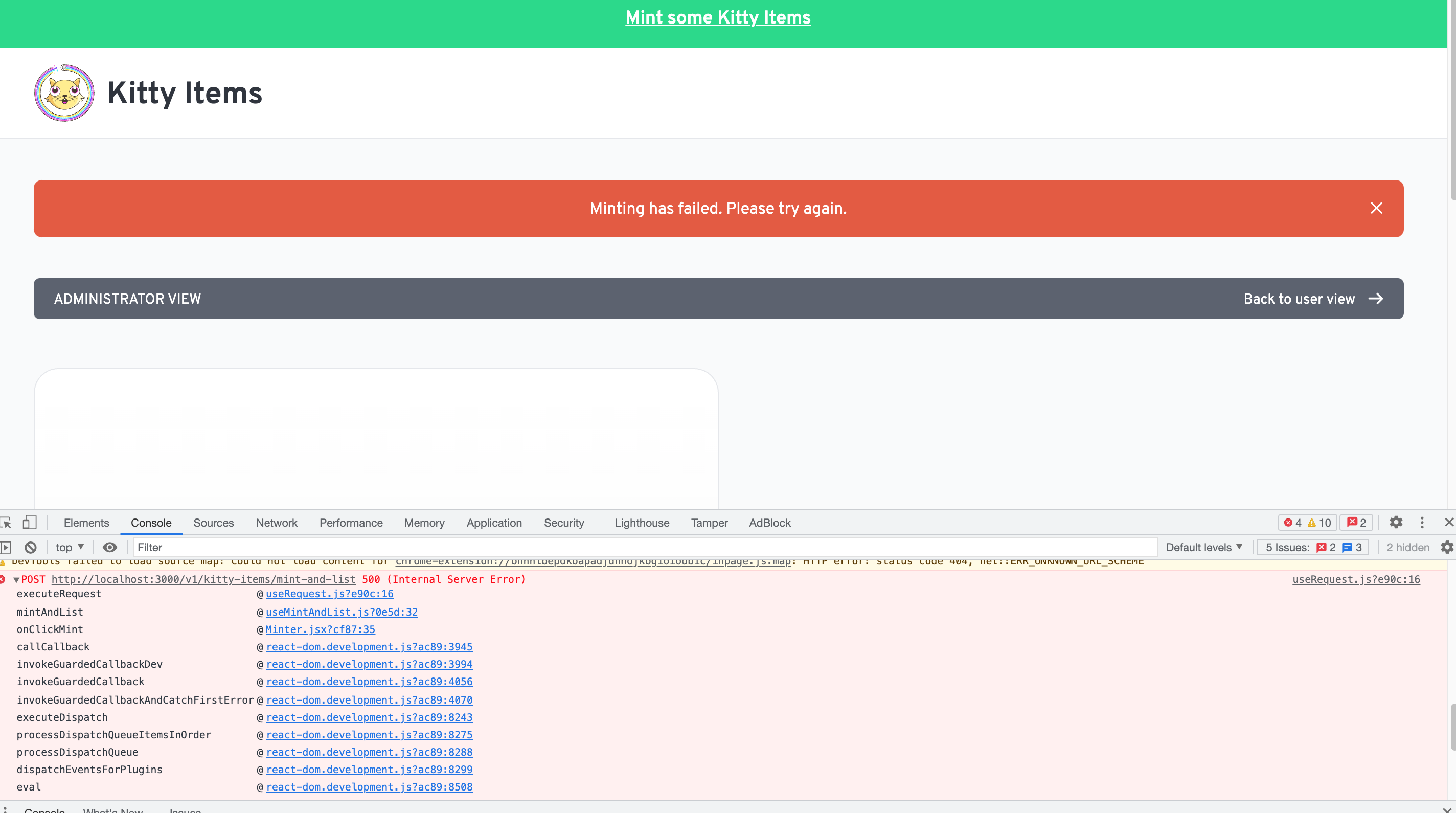This screenshot has width=1456, height=813.
Task: Open the JavaScript context dropdown showing top
Action: coord(69,547)
